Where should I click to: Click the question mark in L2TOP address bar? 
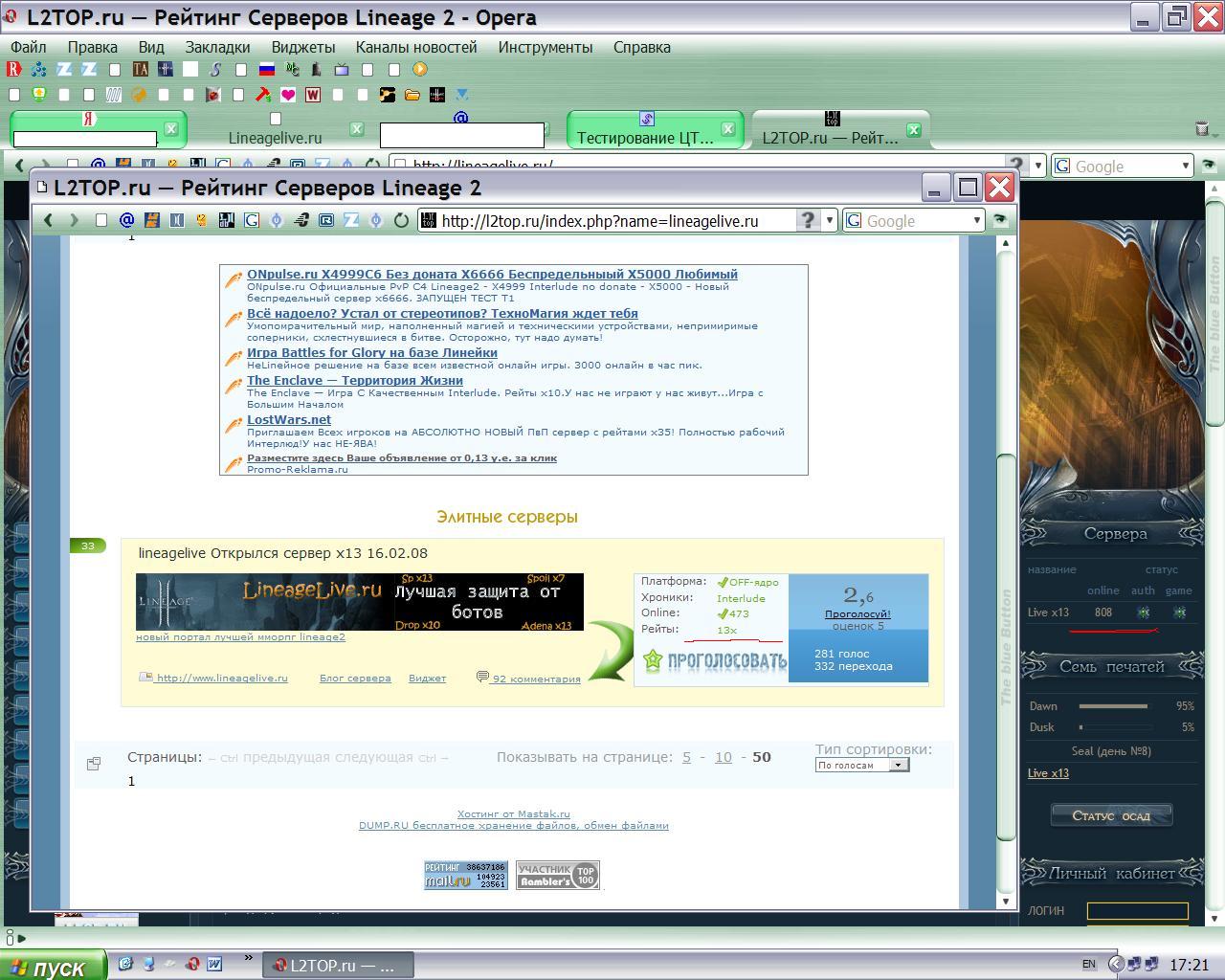pos(808,220)
